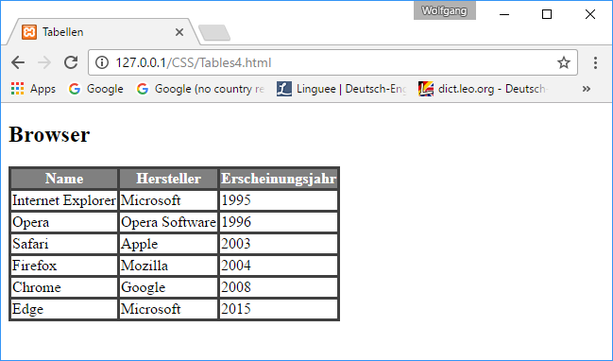View site information icon in address bar
This screenshot has width=613, height=361.
coord(102,63)
